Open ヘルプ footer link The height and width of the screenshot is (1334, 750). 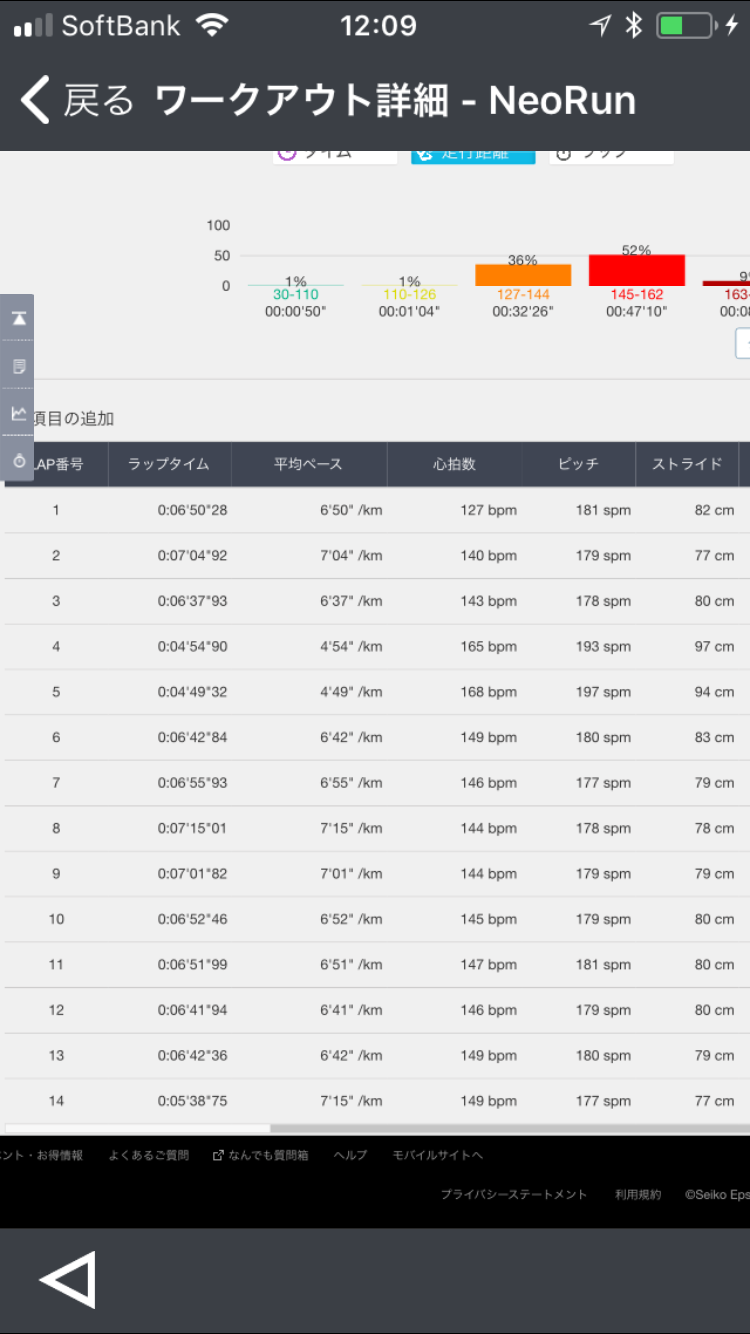[x=350, y=1155]
